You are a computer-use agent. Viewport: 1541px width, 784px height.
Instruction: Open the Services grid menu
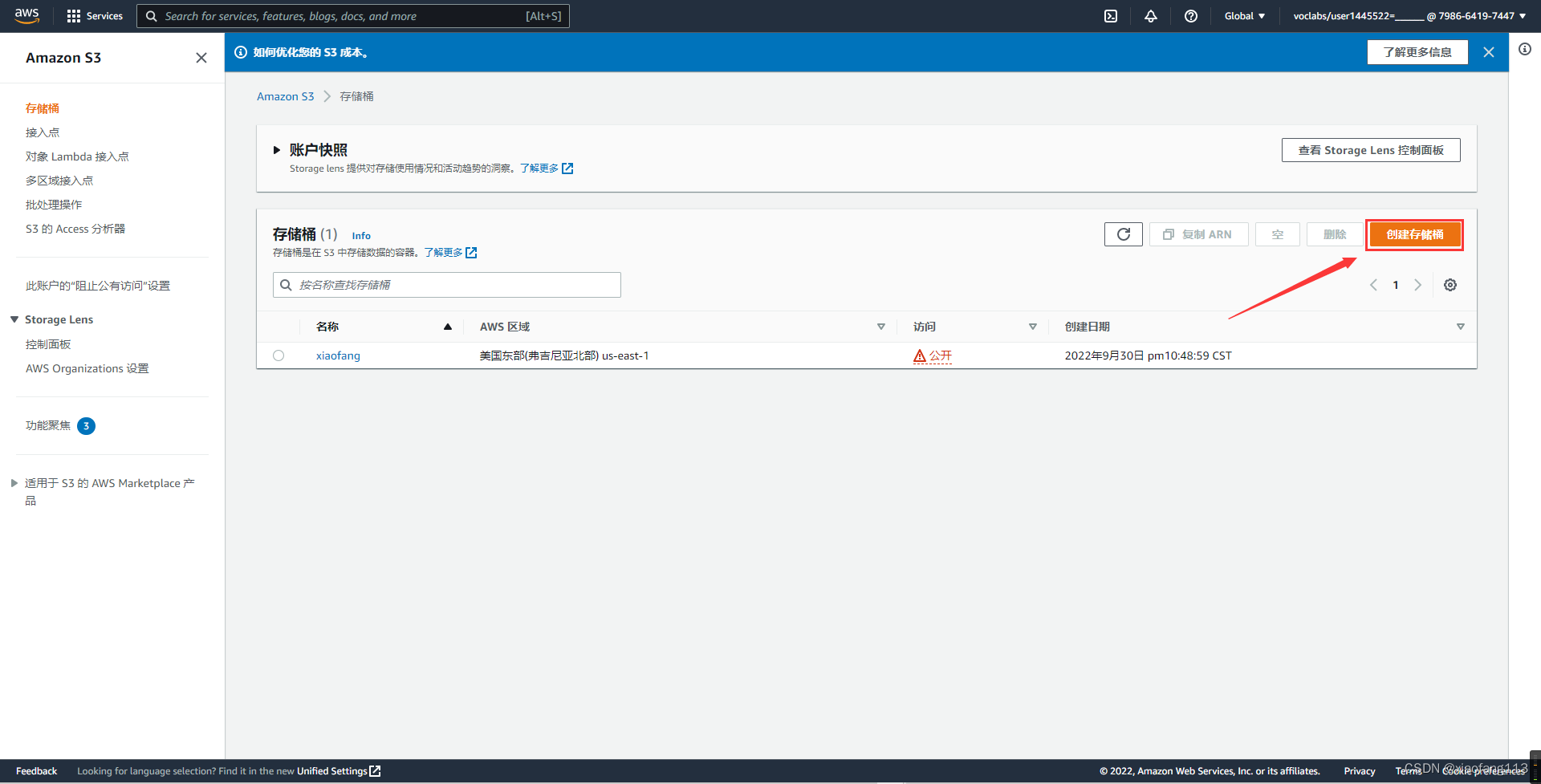[x=95, y=16]
